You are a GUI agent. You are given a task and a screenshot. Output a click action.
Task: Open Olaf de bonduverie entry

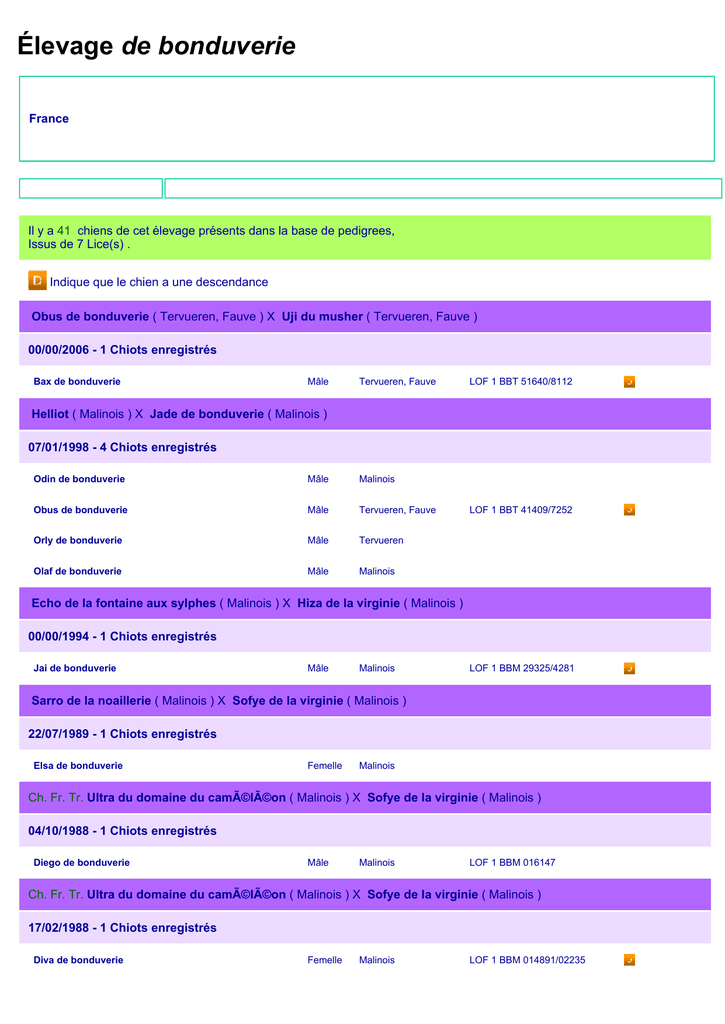click(x=78, y=571)
